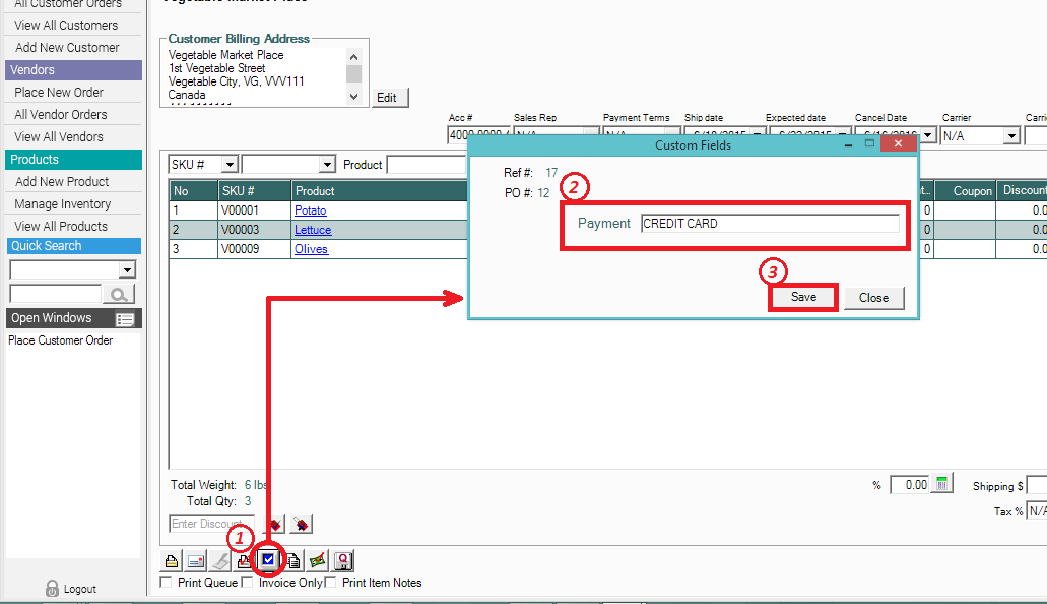This screenshot has height=604, width=1047.
Task: Click the Quick Search magnifier icon
Action: point(119,294)
